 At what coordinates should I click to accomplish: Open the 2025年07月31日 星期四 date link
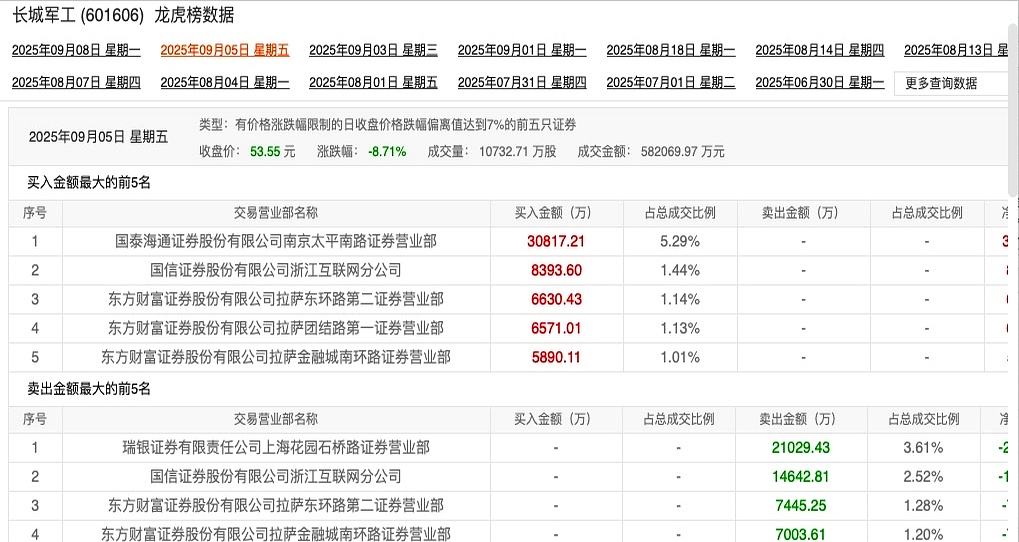(522, 83)
